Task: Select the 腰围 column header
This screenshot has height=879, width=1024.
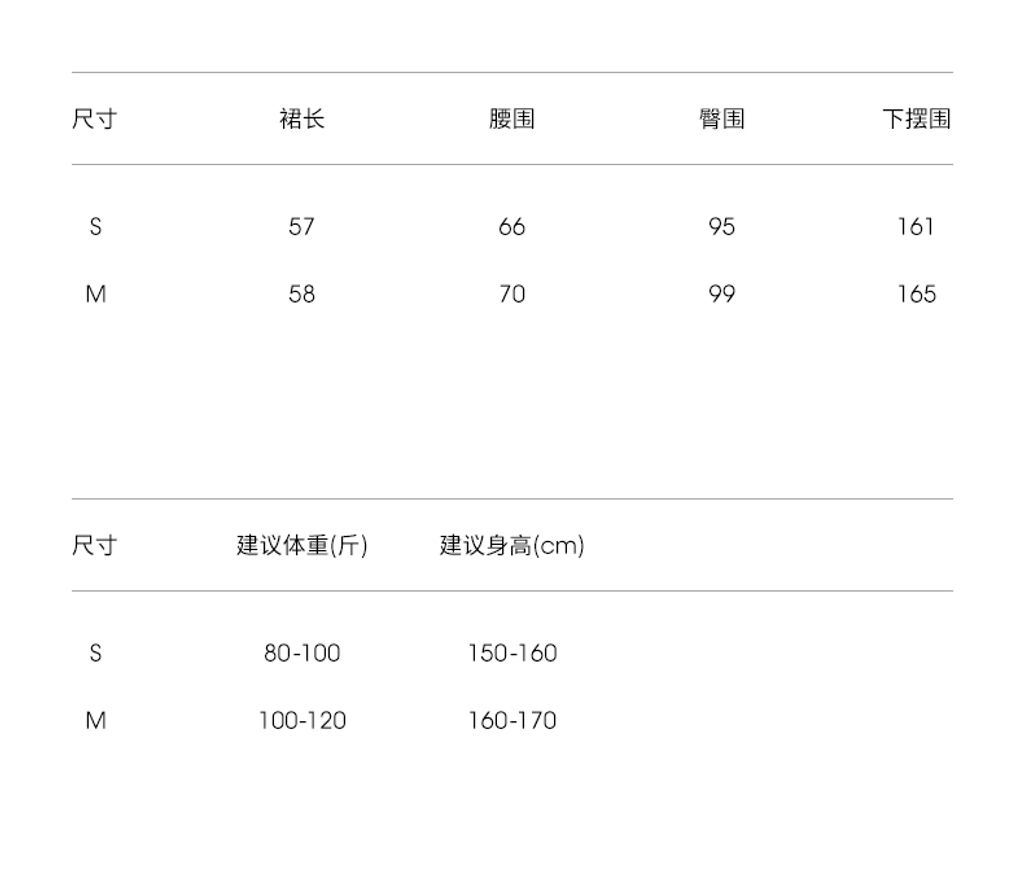Action: pos(511,119)
